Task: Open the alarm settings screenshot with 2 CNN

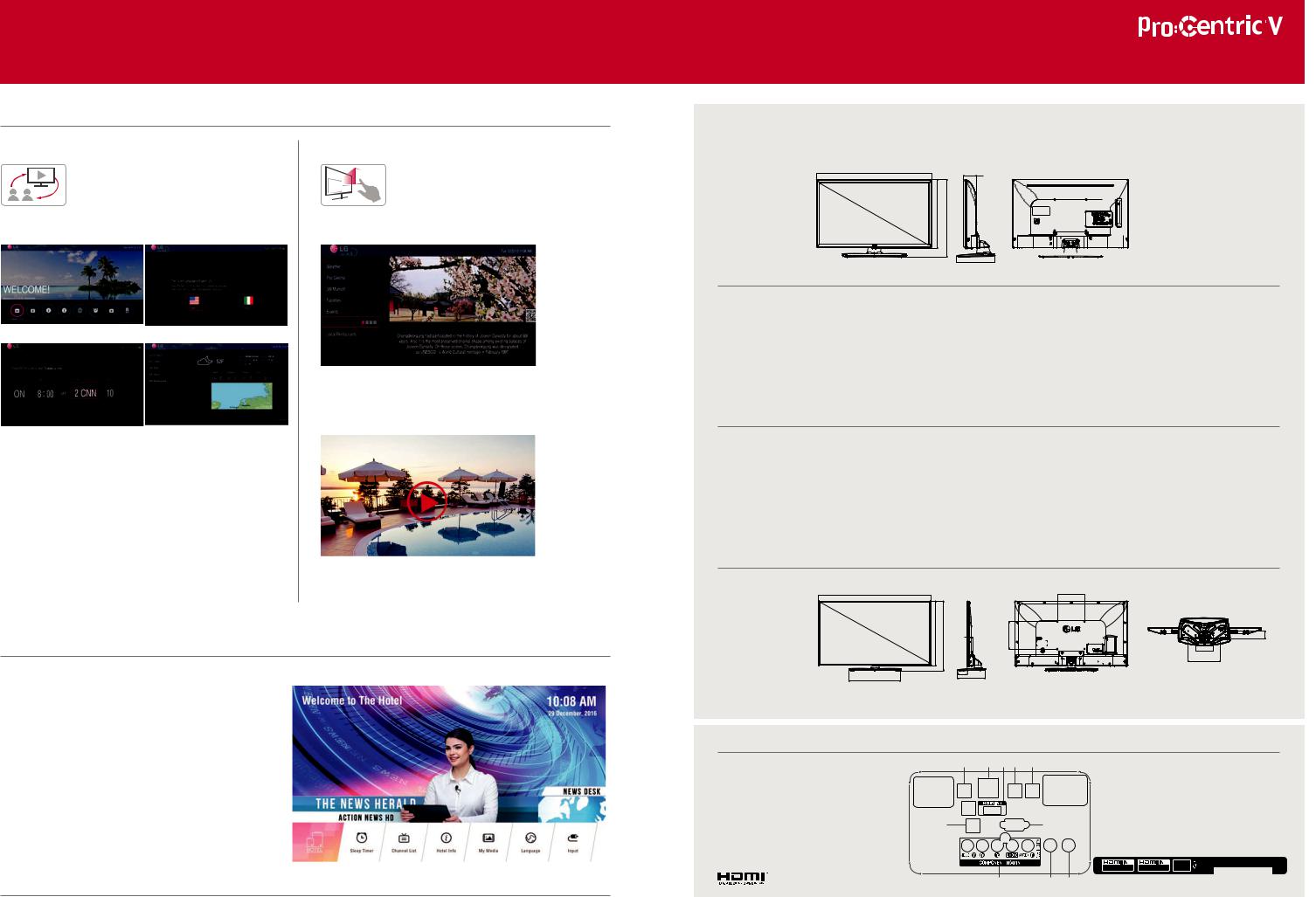Action: 72,384
